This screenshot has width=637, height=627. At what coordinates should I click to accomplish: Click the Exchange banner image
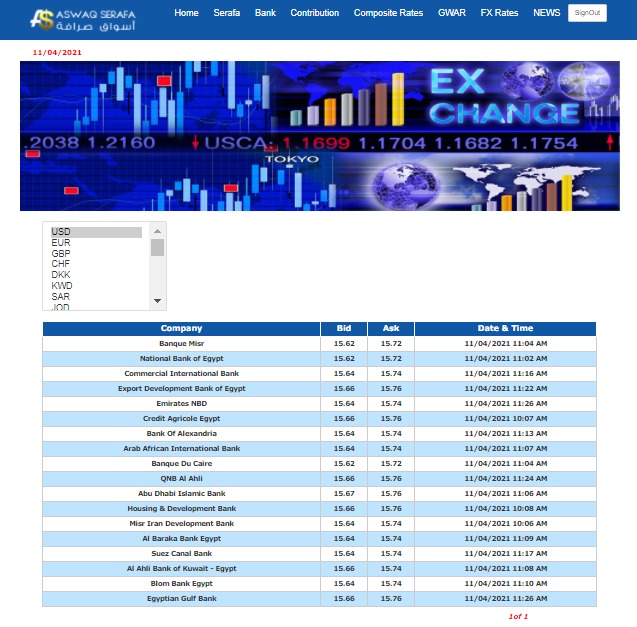click(x=320, y=136)
